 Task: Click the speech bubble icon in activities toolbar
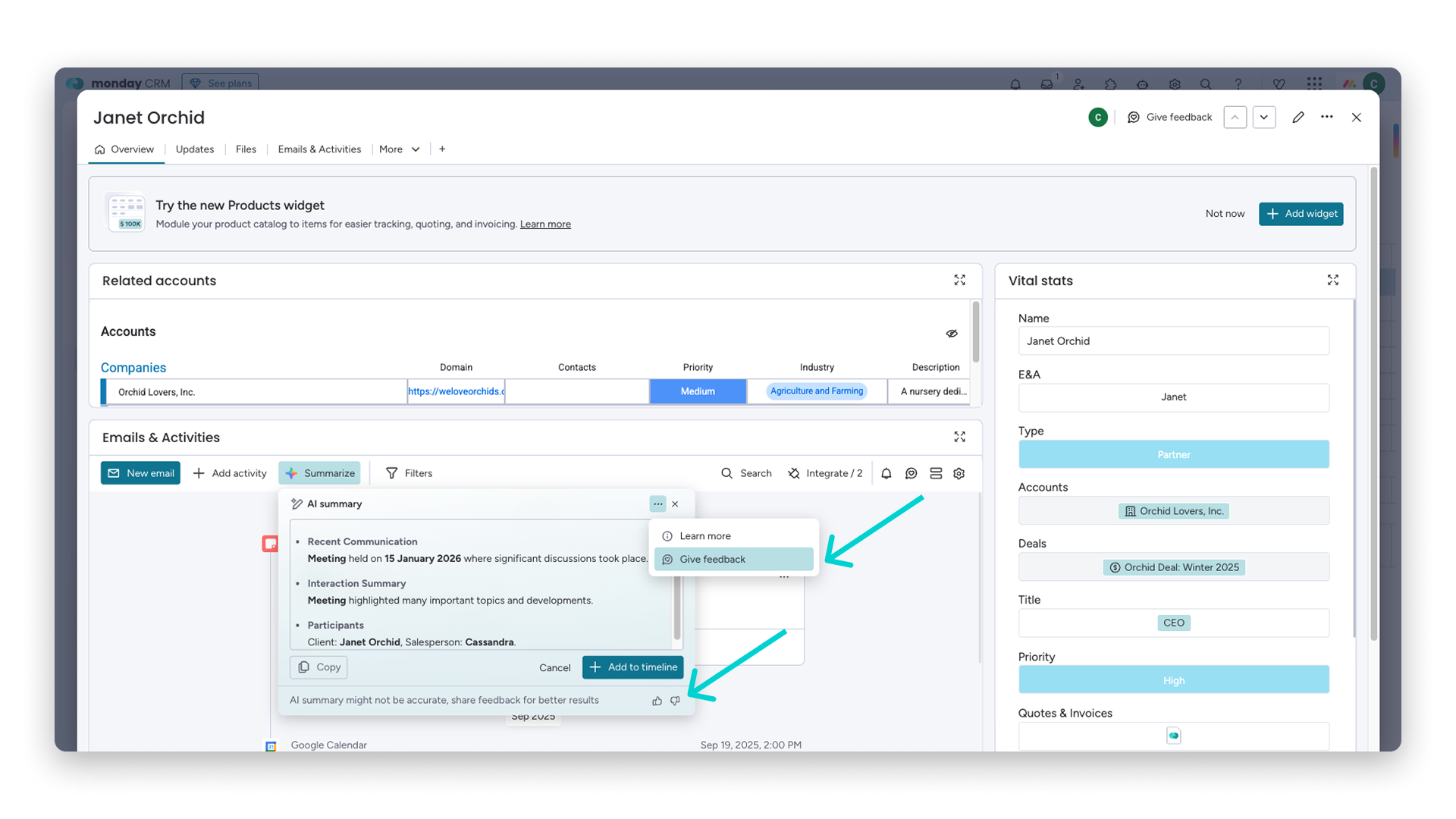(912, 473)
